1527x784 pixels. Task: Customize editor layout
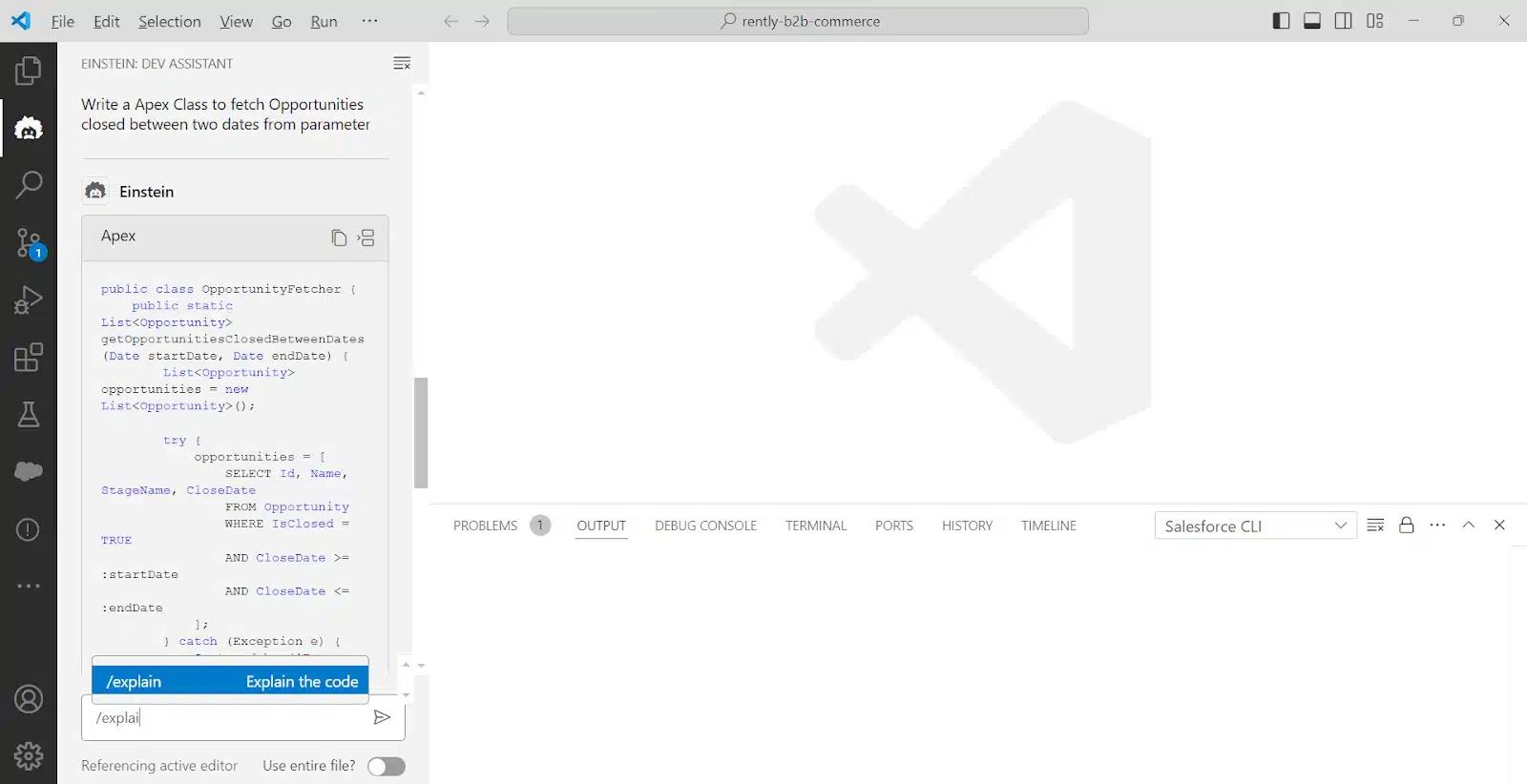coord(1375,21)
